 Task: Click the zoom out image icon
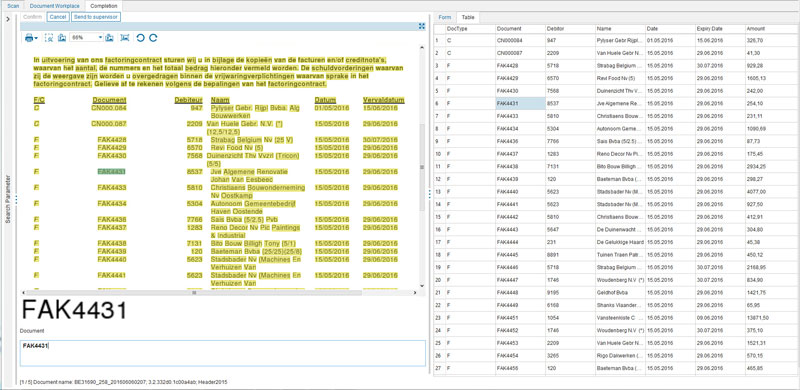click(x=62, y=37)
